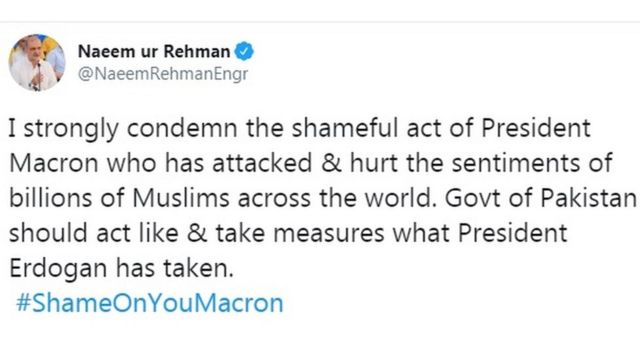Click the opening words "I strongly condemn"
This screenshot has height=360, width=640.
(x=123, y=128)
